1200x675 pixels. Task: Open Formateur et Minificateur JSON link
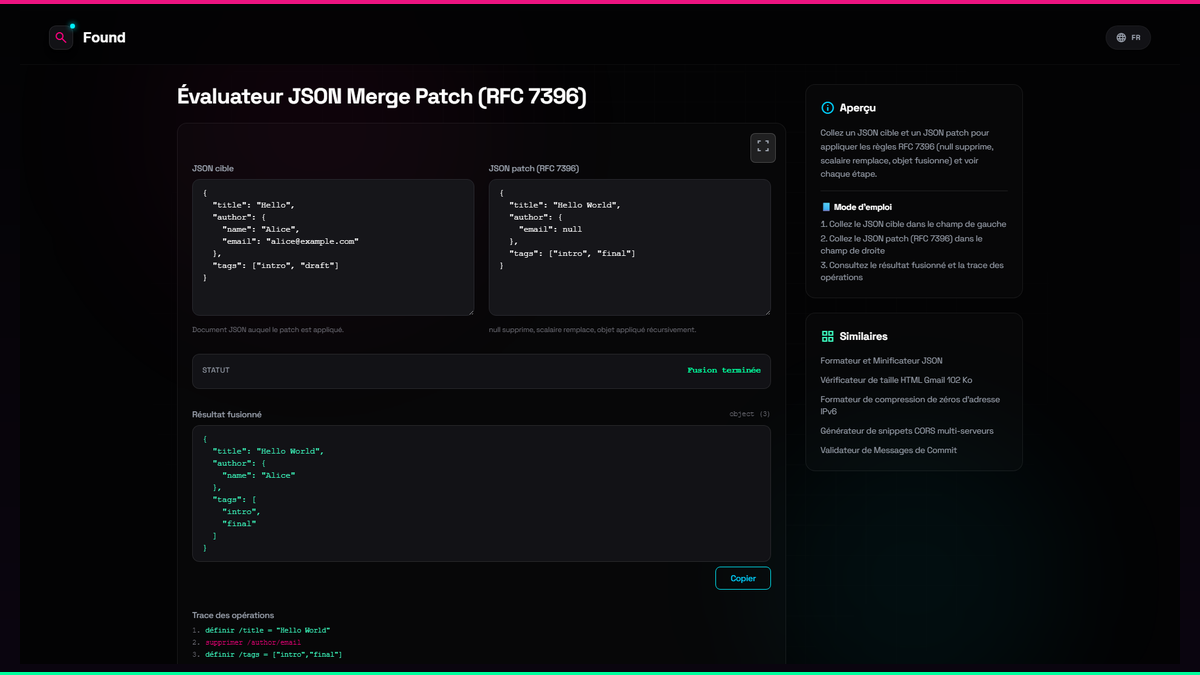click(881, 361)
